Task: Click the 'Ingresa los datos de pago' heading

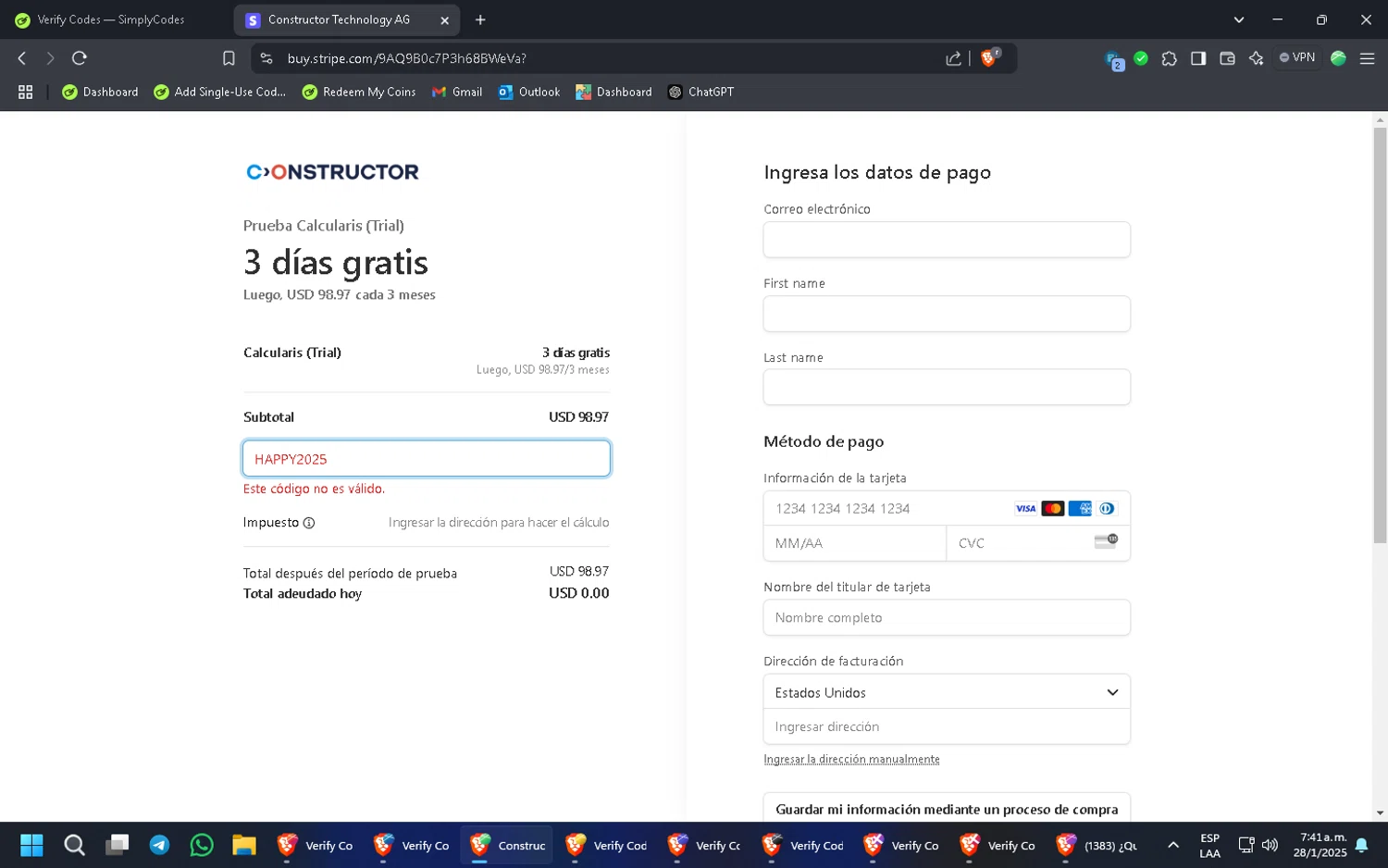Action: pyautogui.click(x=877, y=172)
